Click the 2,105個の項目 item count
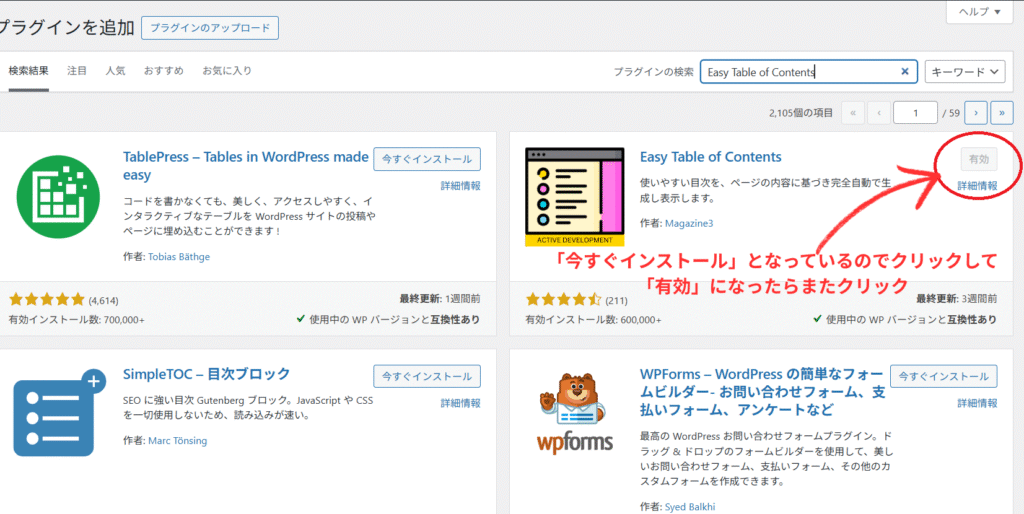 click(x=801, y=113)
